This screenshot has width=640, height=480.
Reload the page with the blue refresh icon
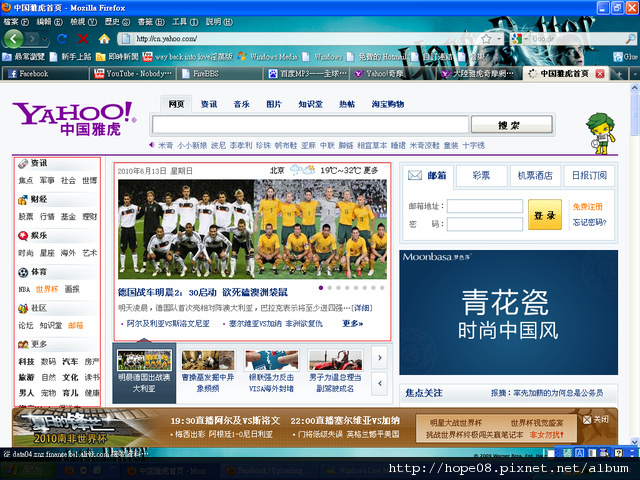pos(62,39)
